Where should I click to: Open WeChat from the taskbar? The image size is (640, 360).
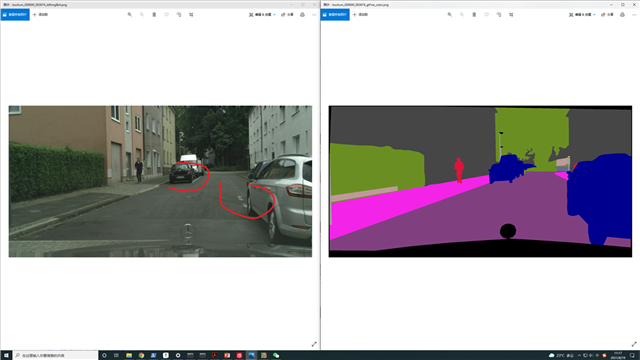[276, 356]
